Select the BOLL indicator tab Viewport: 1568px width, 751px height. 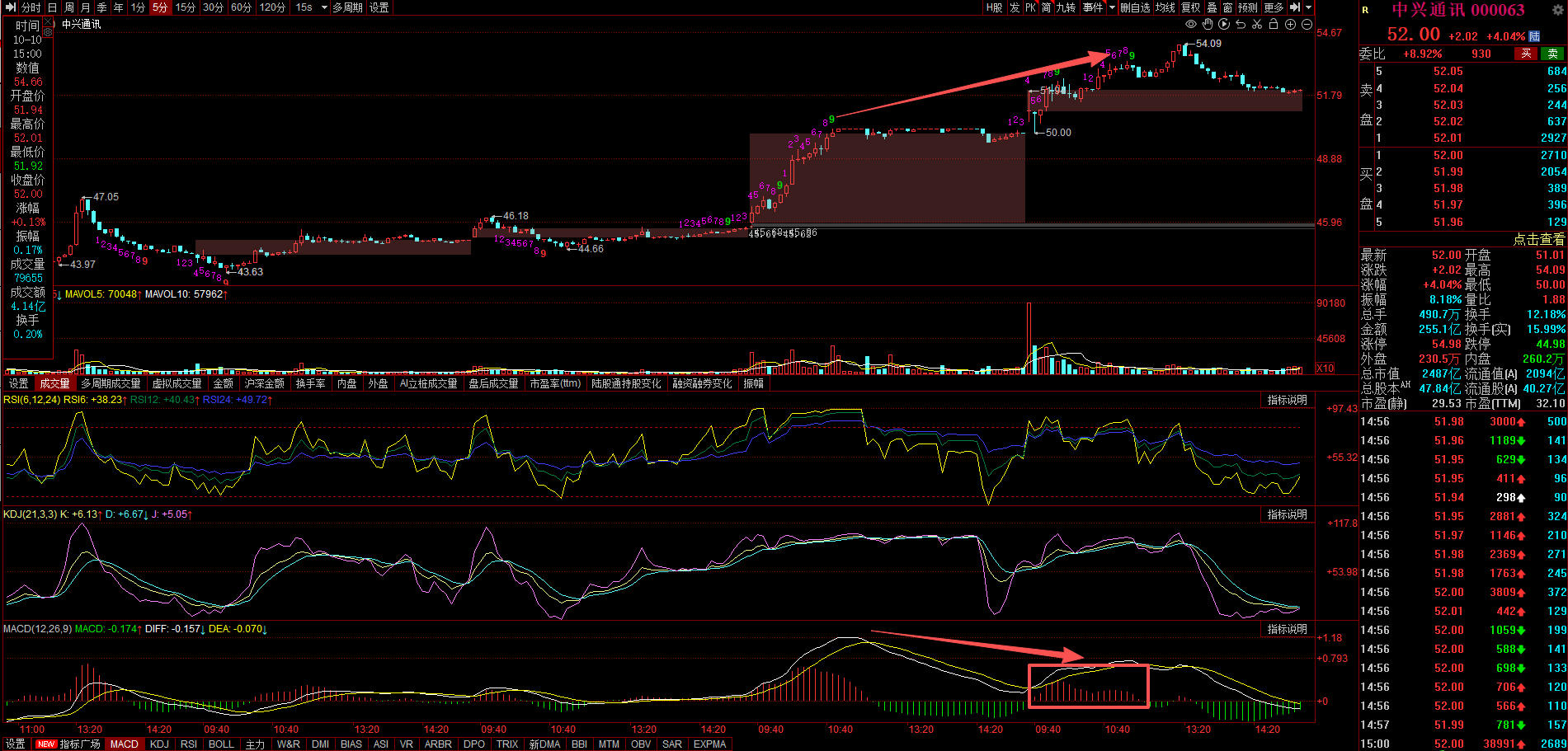point(221,744)
